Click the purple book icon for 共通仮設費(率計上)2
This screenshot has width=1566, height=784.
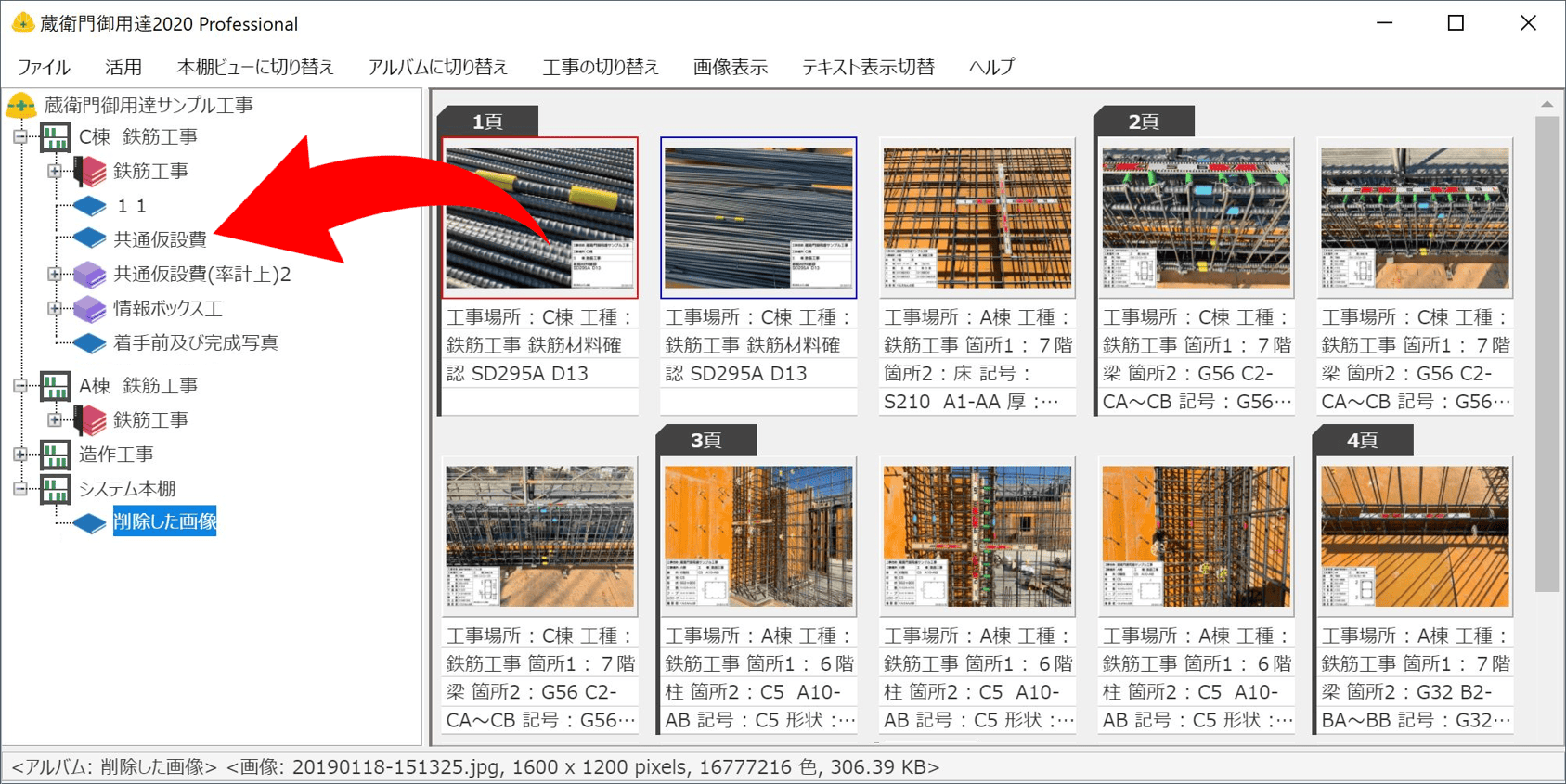(x=90, y=275)
